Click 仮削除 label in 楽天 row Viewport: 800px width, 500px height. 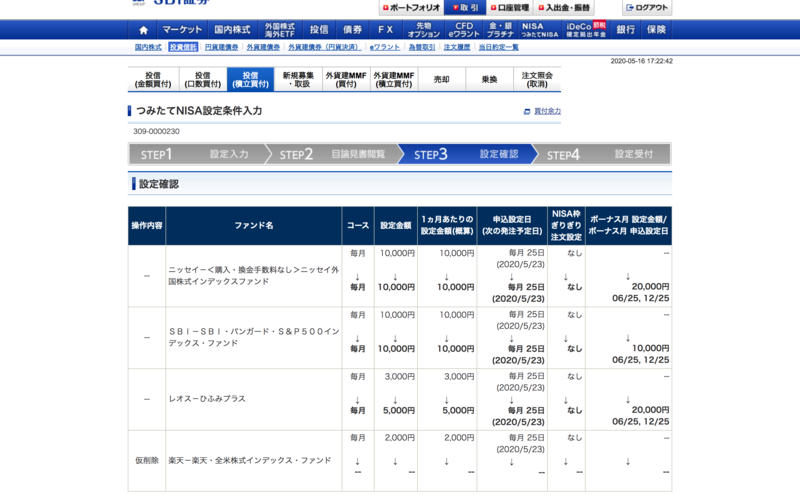146,460
